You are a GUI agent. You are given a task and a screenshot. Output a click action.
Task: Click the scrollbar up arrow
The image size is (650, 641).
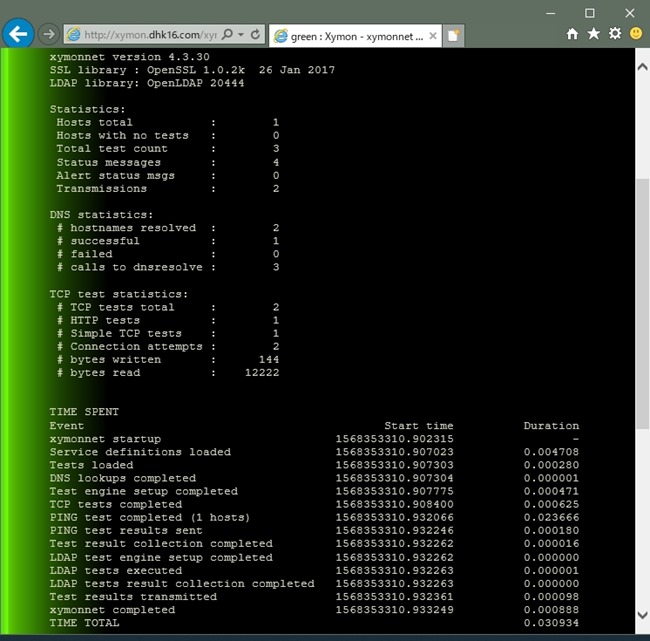[x=642, y=67]
